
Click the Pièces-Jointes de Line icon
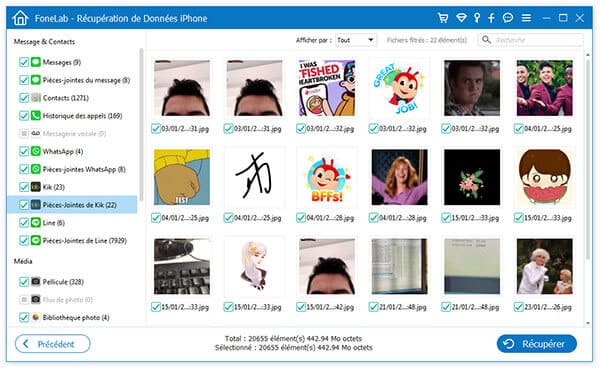coord(36,240)
